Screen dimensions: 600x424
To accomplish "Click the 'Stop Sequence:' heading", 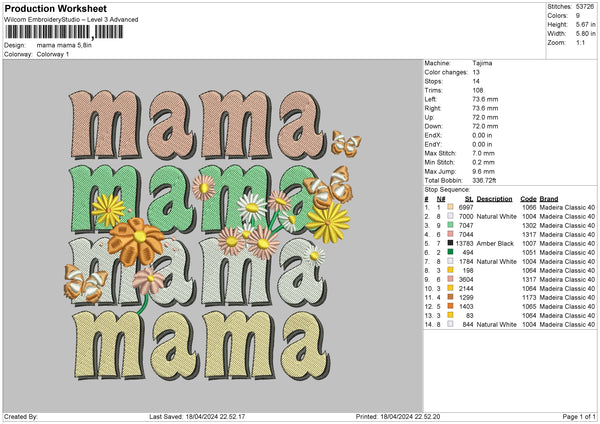I will (447, 190).
